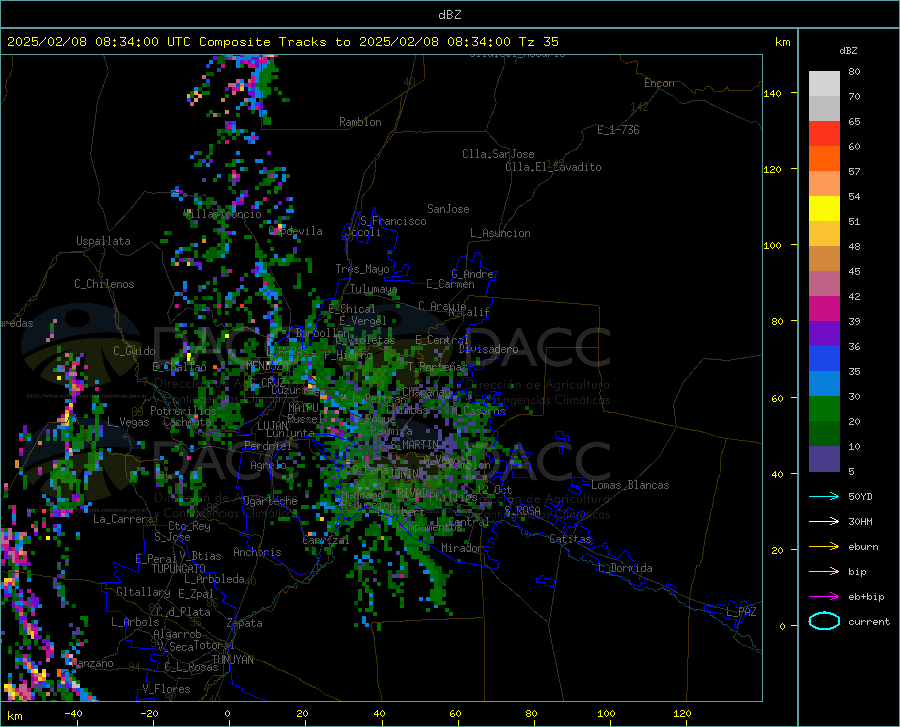Click the eb+bip legend label
This screenshot has height=727, width=900.
click(866, 597)
